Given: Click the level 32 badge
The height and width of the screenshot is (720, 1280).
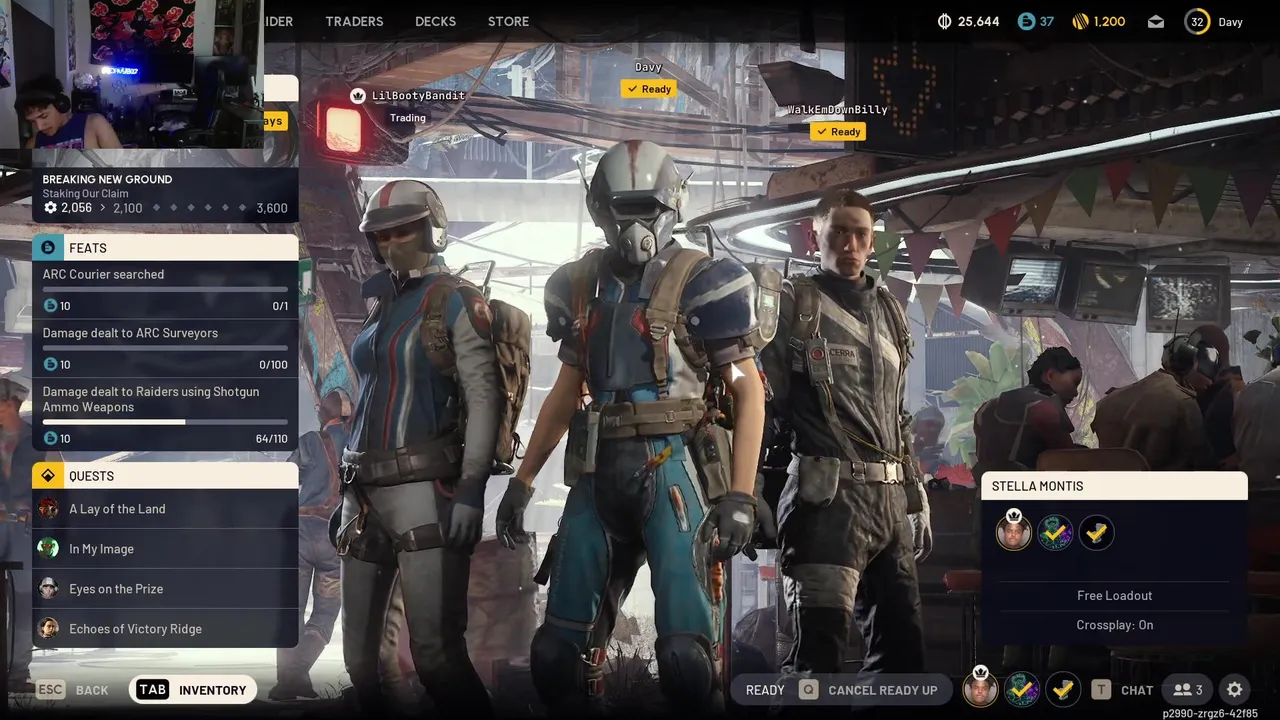Looking at the screenshot, I should click(x=1197, y=21).
